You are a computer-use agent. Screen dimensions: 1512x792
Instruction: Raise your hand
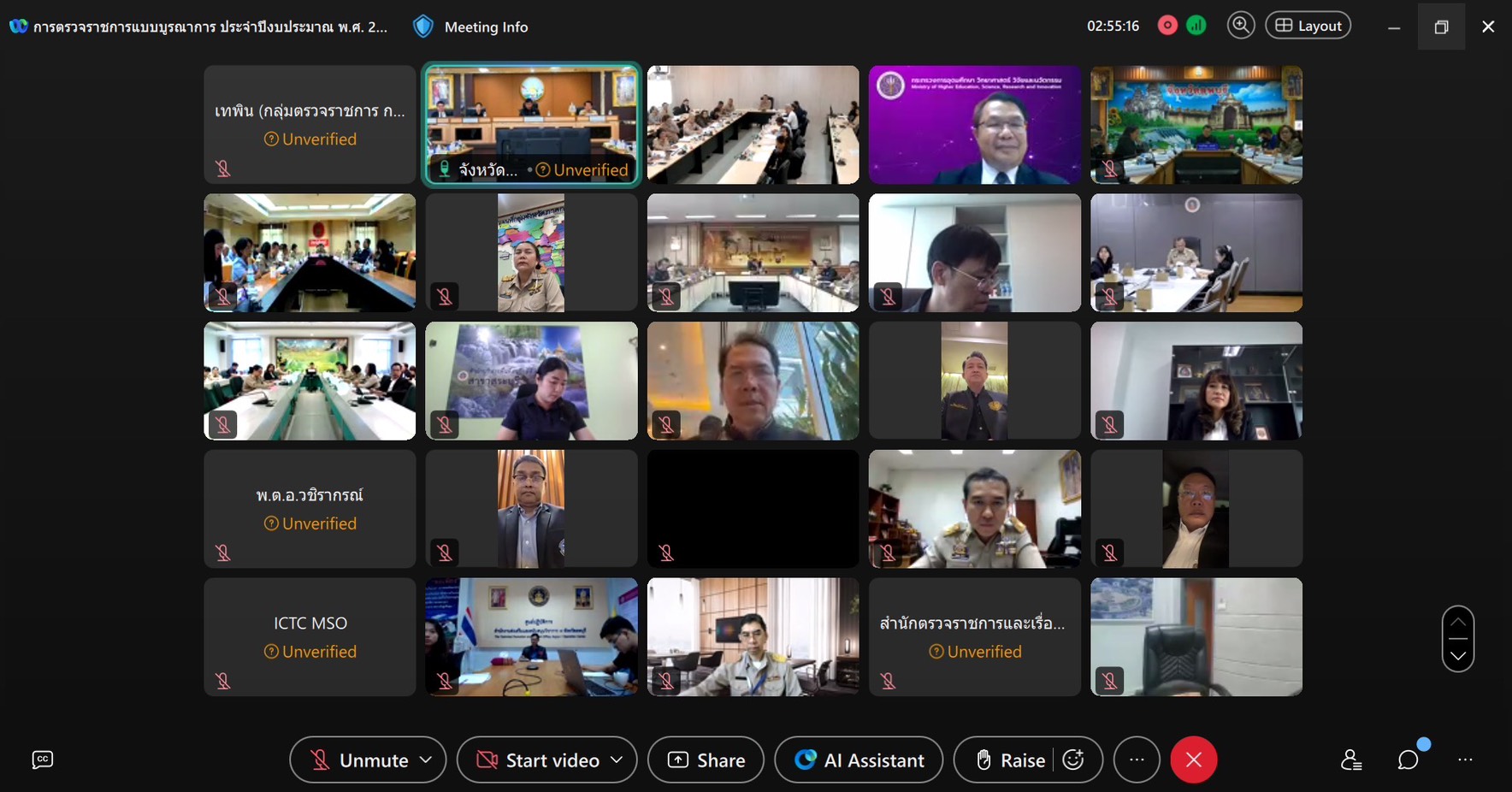coord(1012,759)
